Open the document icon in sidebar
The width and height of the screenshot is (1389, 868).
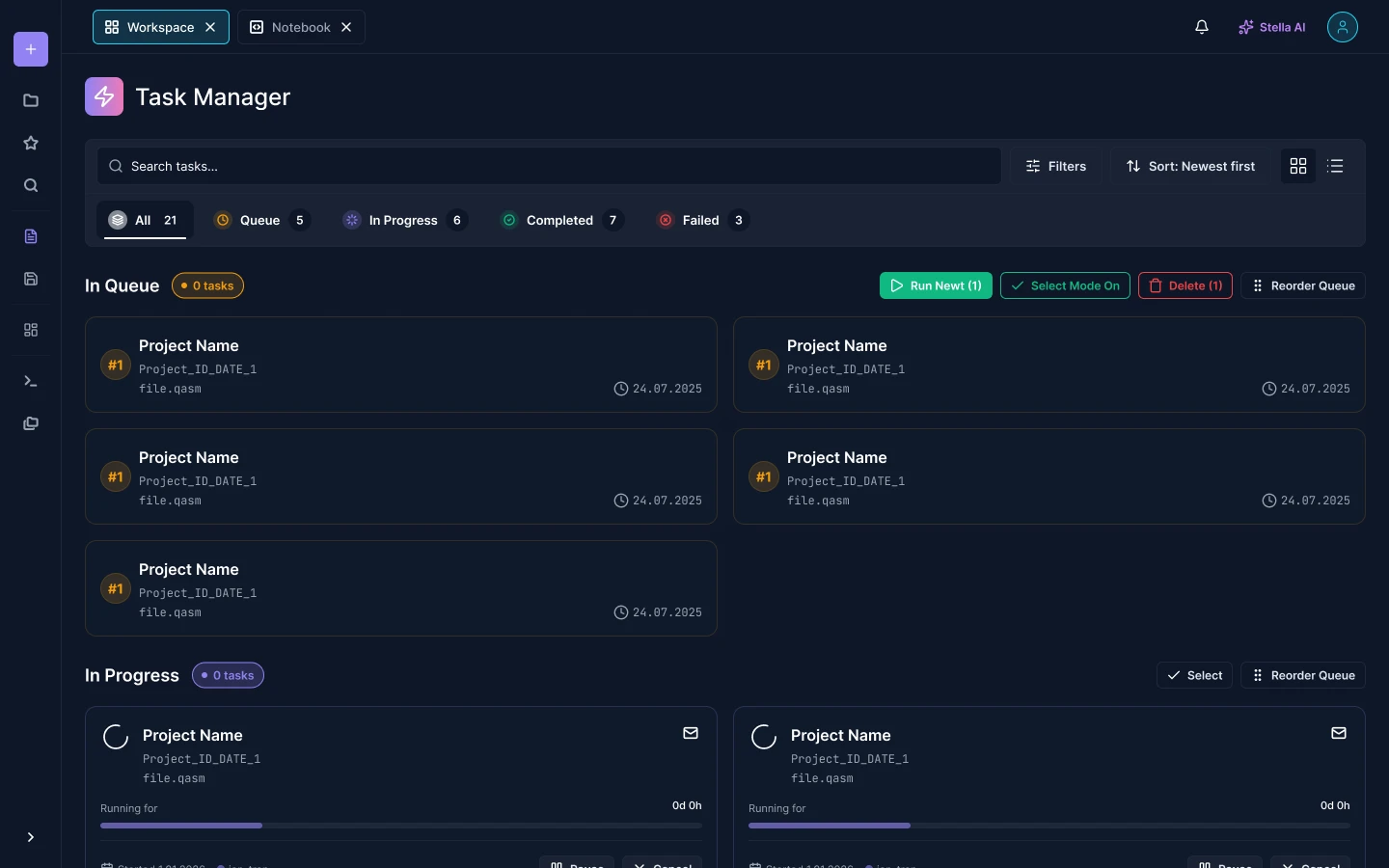(31, 236)
